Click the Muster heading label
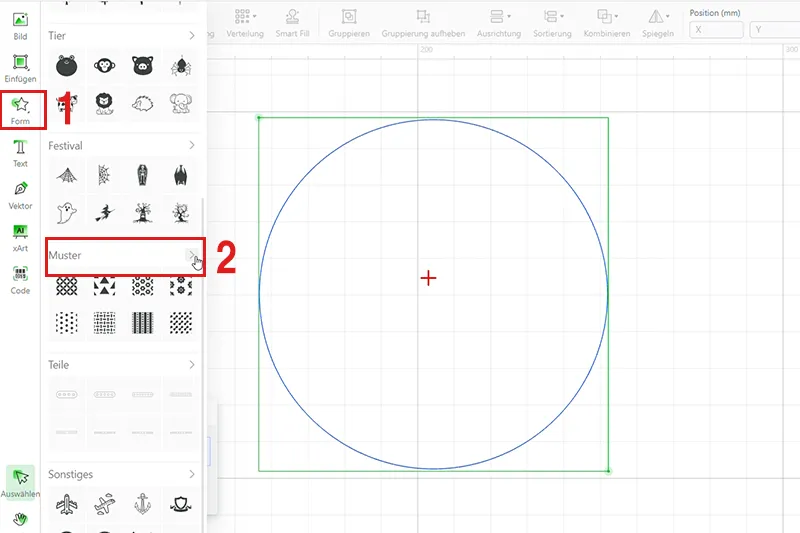800x533 pixels. click(65, 255)
